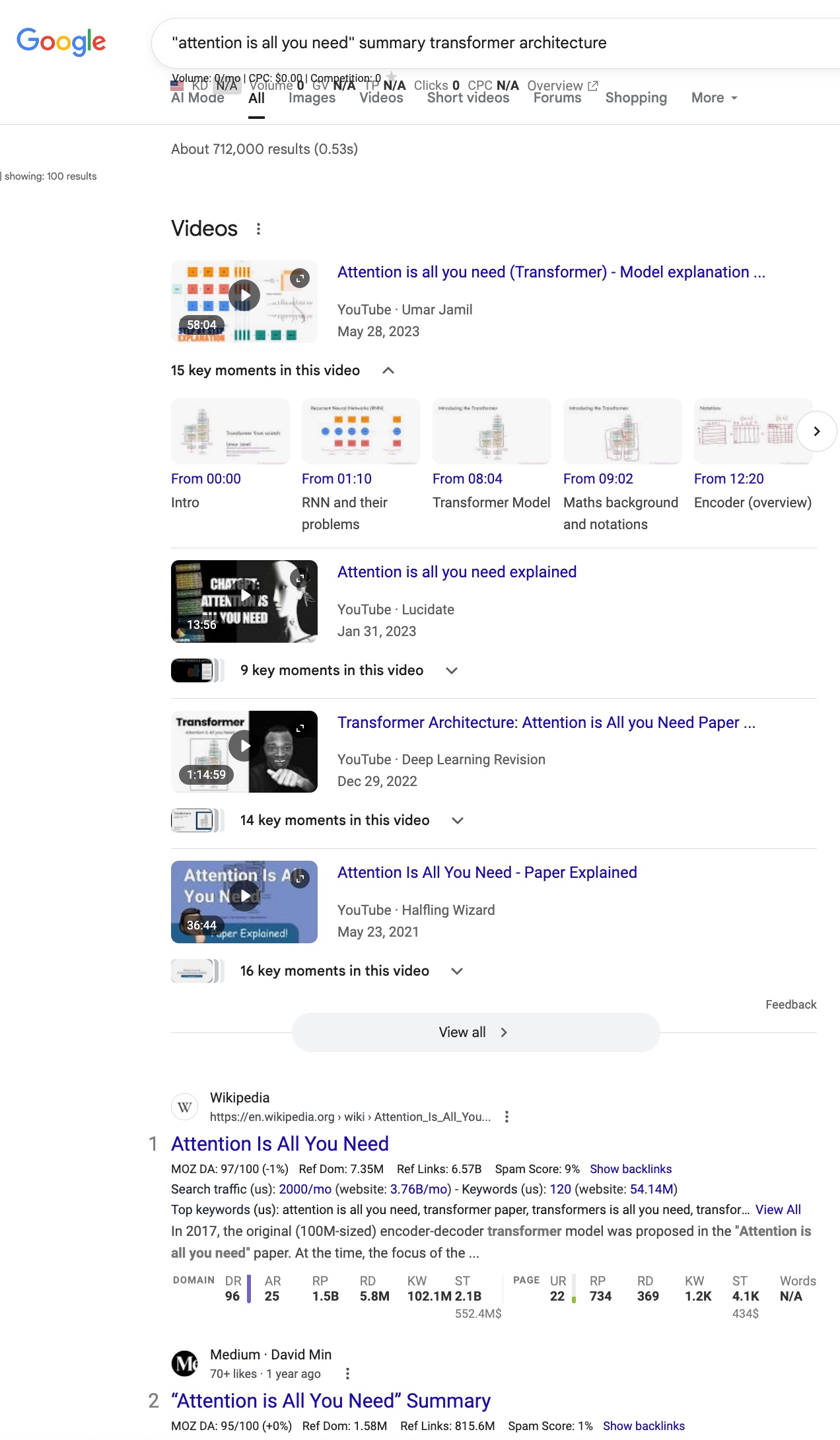Switch to the Forums tab
The height and width of the screenshot is (1440, 840).
(557, 98)
